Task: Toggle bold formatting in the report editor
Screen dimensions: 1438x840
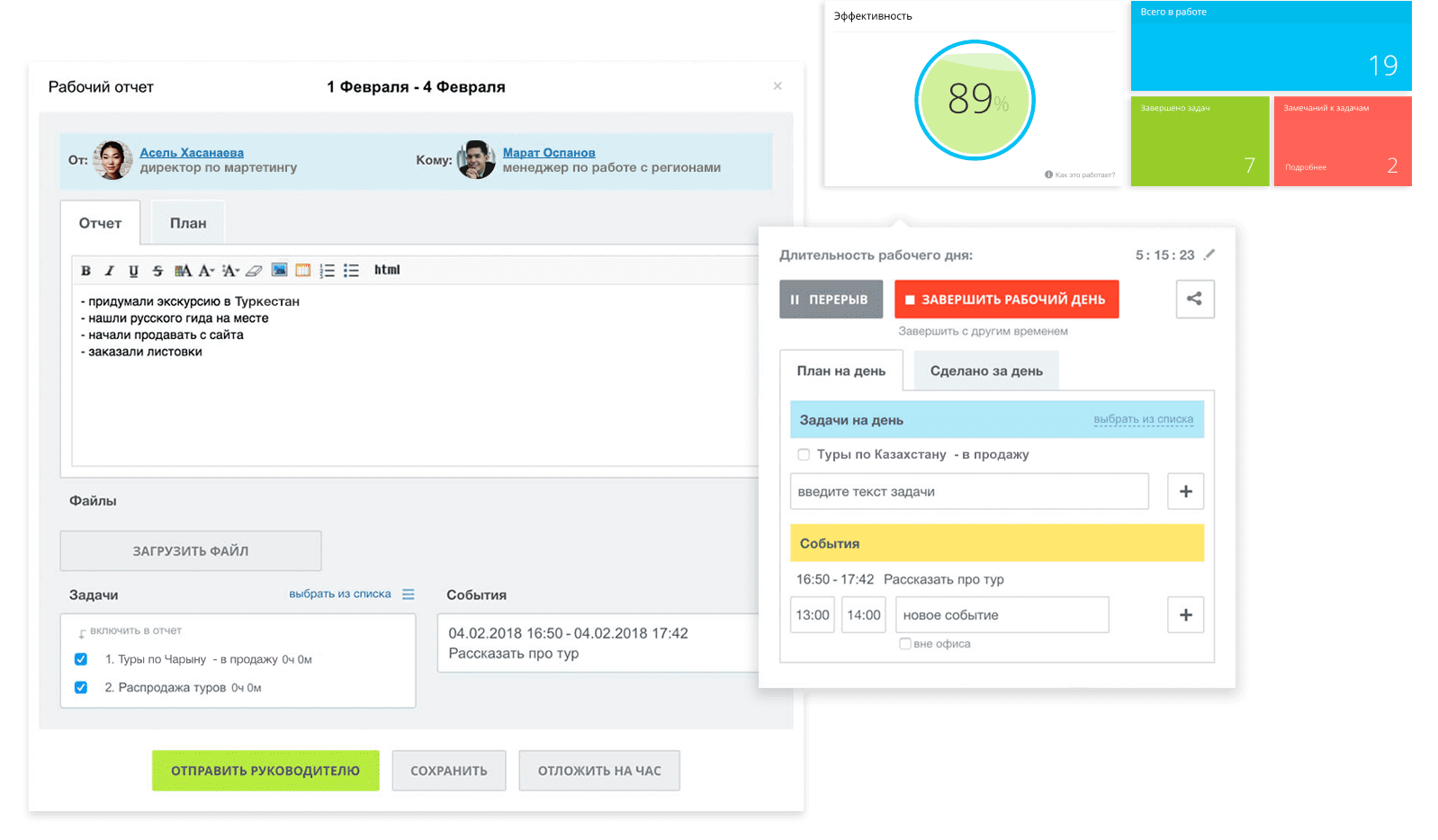Action: coord(85,271)
